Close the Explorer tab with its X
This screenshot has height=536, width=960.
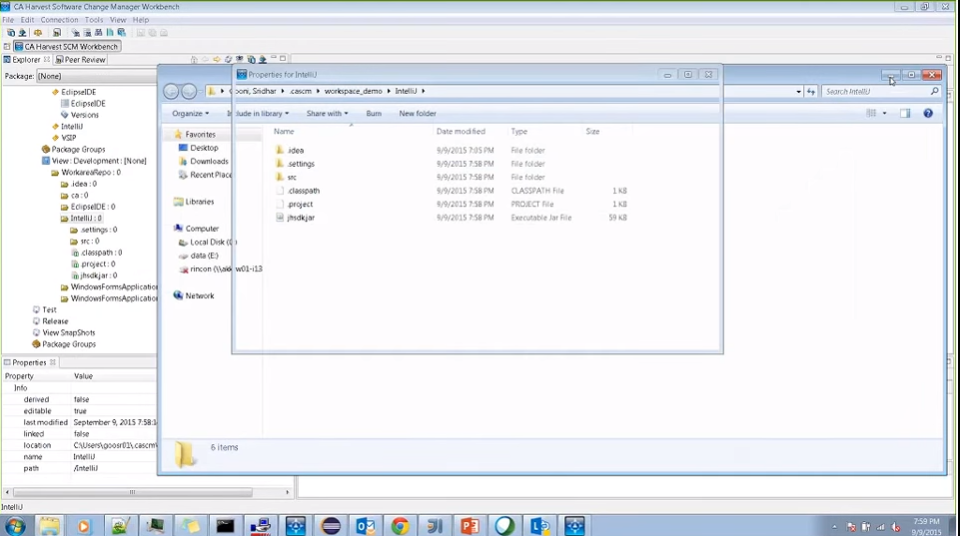point(47,59)
